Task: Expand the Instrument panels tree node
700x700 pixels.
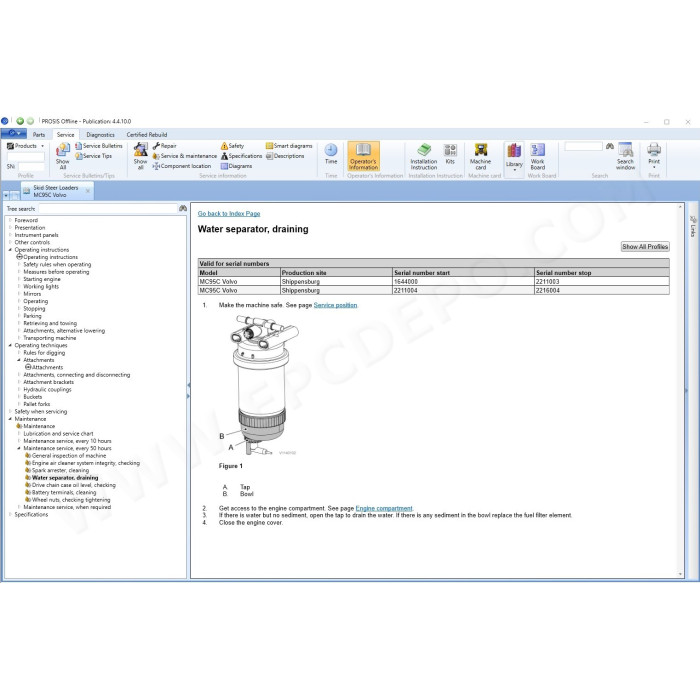Action: click(10, 235)
